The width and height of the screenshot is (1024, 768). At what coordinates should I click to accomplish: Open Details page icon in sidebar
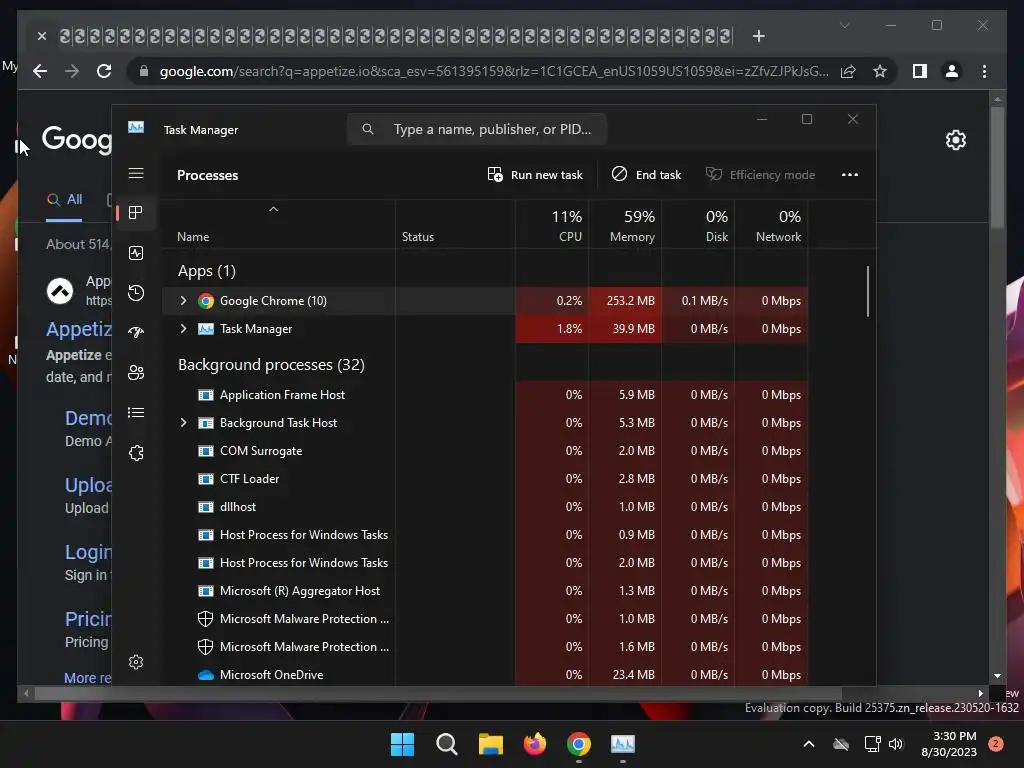136,413
